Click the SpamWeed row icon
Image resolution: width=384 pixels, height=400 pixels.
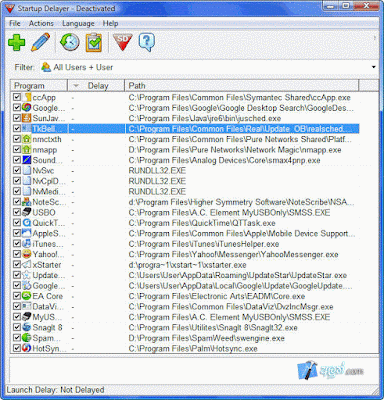[27, 338]
